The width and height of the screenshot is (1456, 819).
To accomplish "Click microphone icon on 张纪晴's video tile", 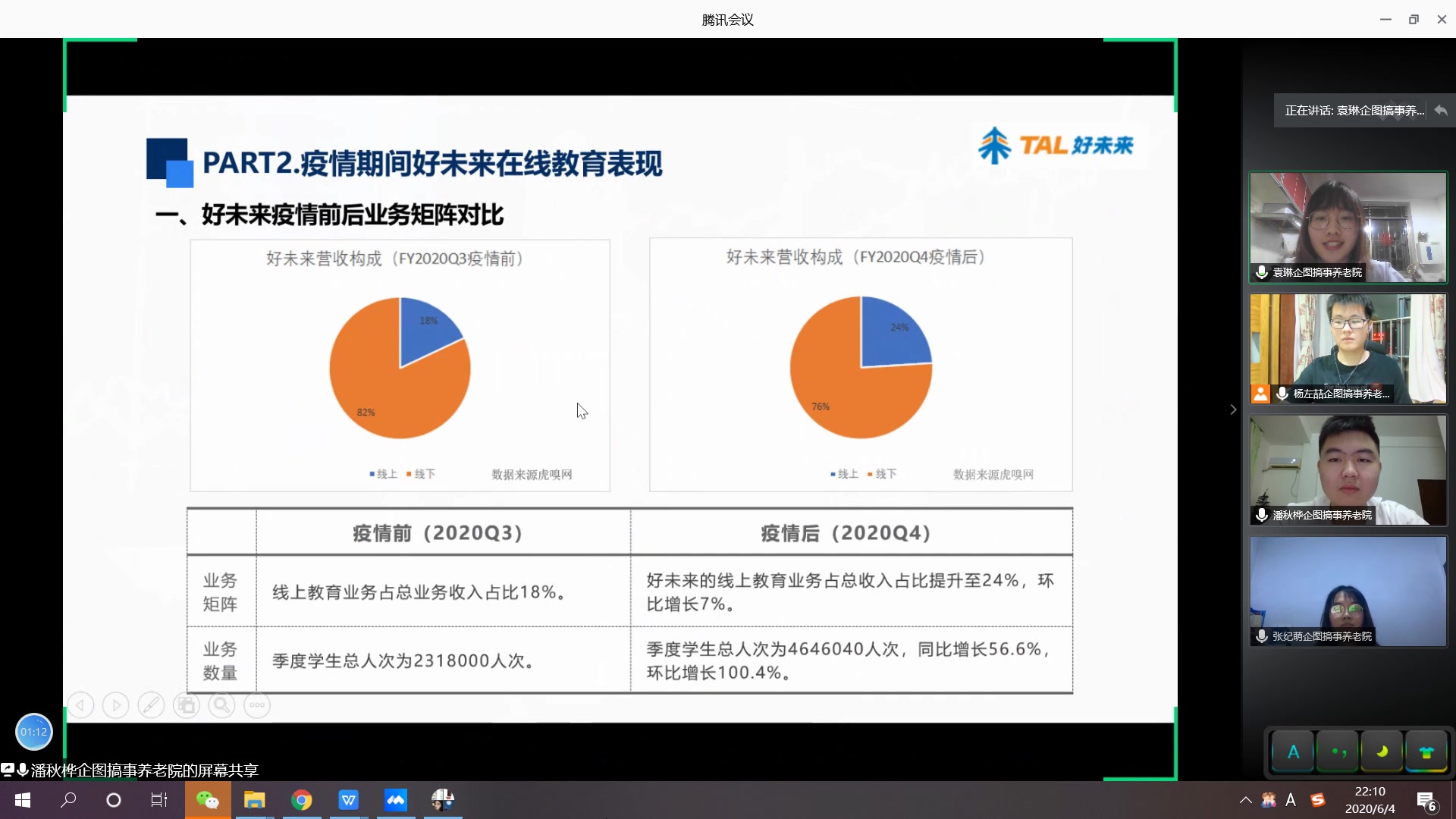I will 1262,636.
